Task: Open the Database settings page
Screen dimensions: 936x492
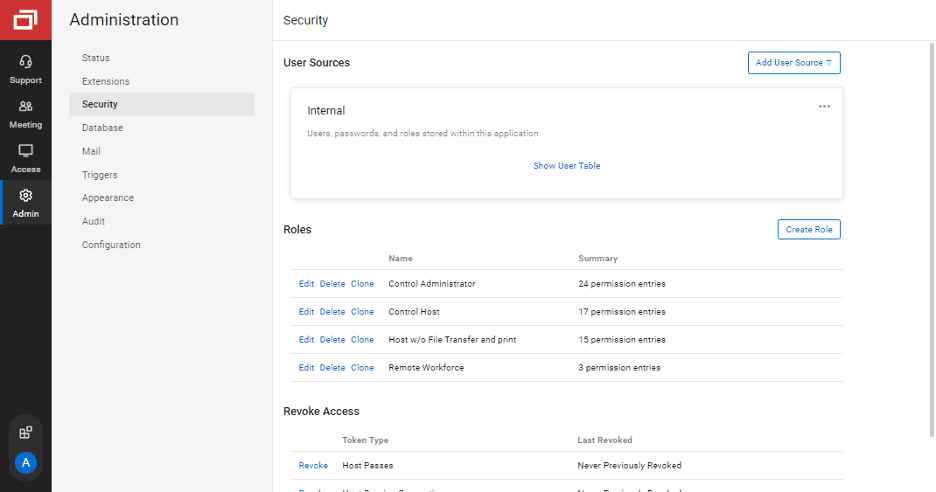Action: [x=102, y=128]
